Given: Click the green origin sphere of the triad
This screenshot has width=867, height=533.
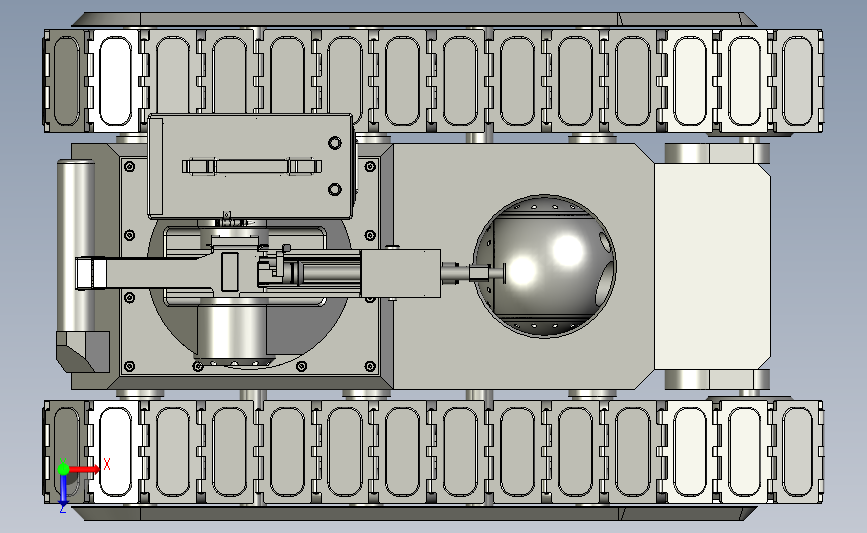Looking at the screenshot, I should (63, 469).
